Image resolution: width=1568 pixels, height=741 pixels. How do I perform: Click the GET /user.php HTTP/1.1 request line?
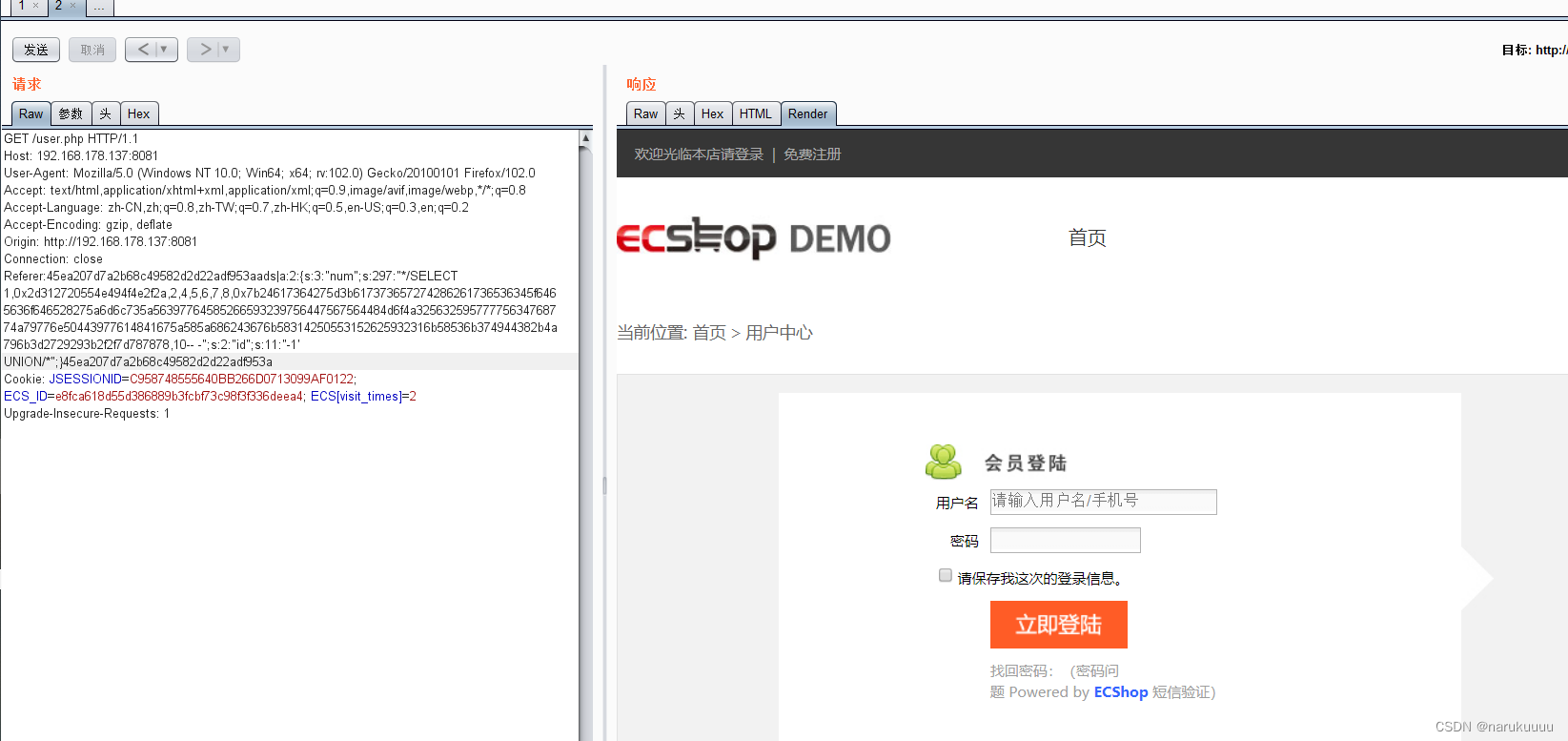[71, 138]
